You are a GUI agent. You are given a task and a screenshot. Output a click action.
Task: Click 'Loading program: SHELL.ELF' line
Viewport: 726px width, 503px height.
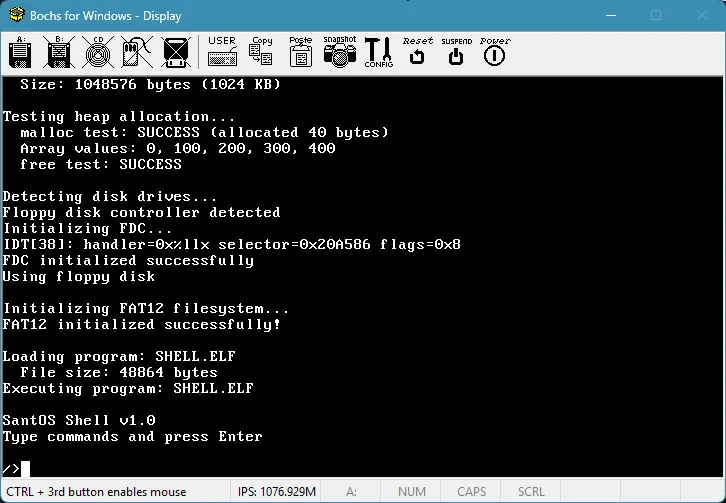(x=119, y=356)
